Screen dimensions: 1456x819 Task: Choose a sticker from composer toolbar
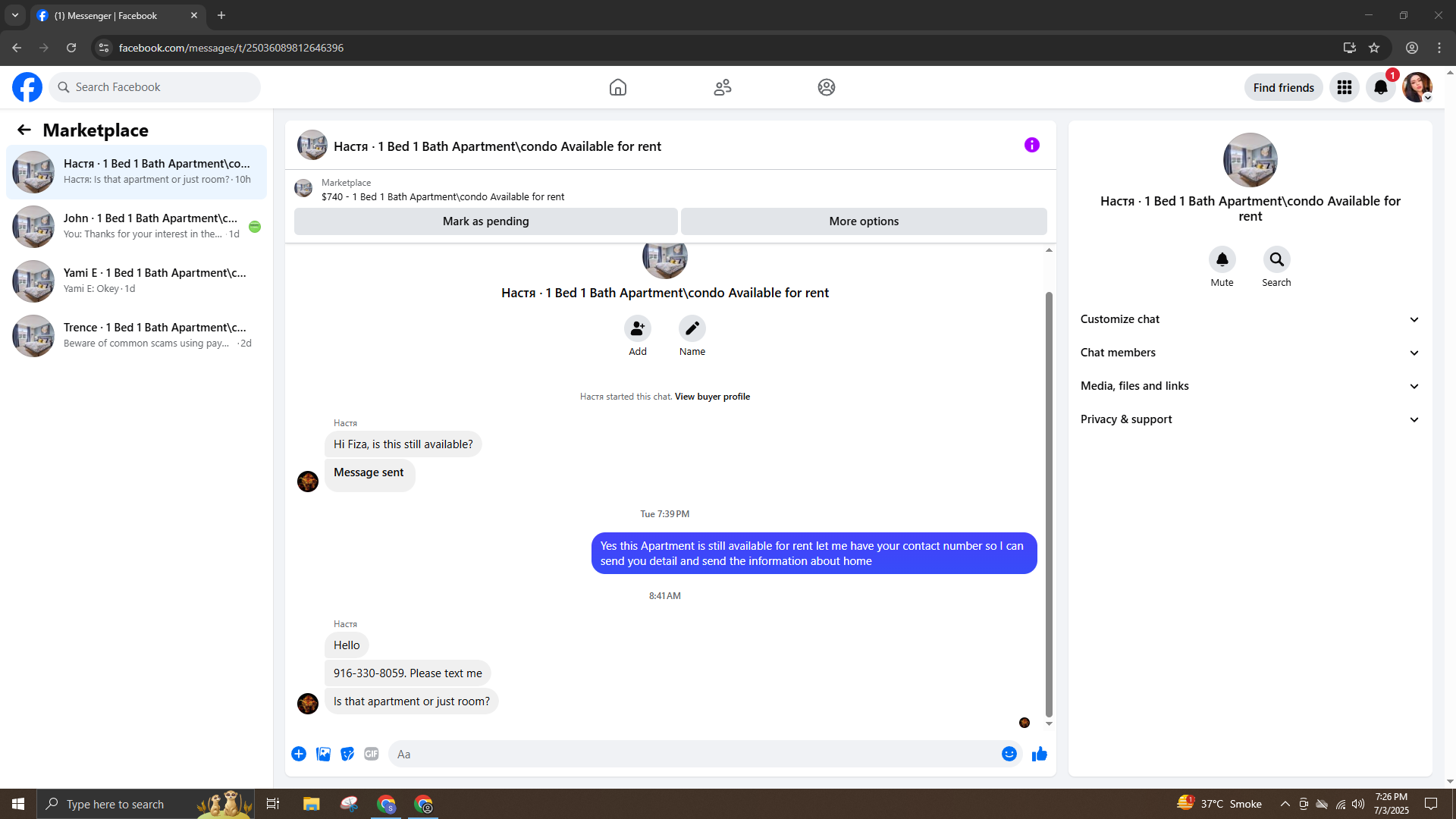(x=347, y=754)
